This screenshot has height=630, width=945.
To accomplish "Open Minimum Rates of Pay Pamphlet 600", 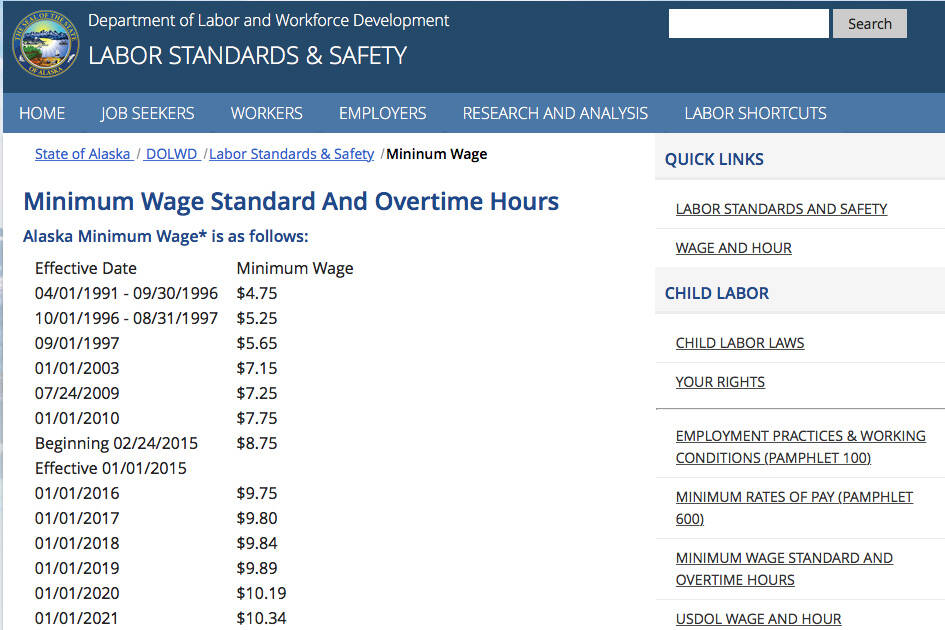I will tap(794, 507).
